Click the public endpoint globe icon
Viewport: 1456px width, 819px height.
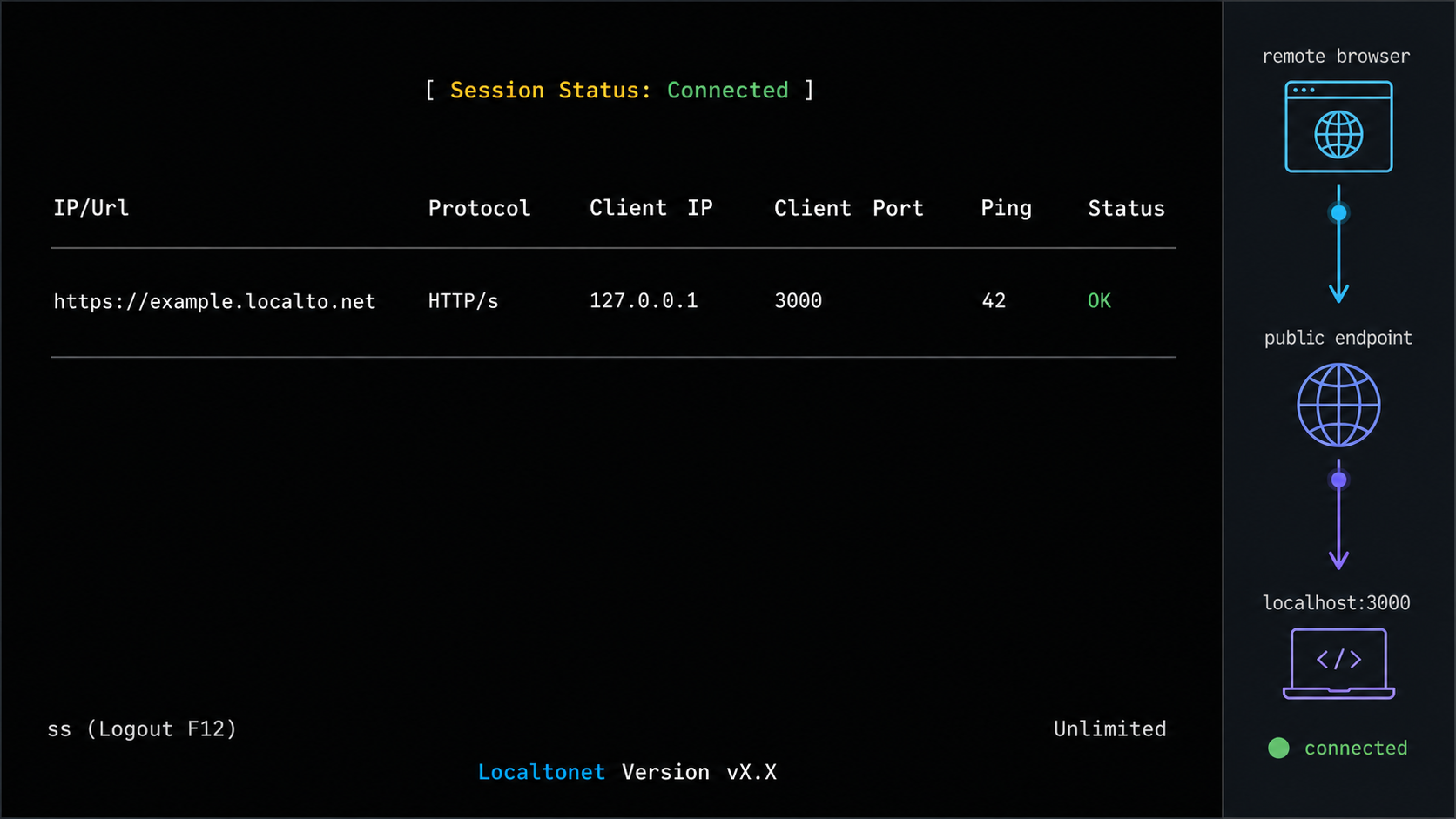1338,405
